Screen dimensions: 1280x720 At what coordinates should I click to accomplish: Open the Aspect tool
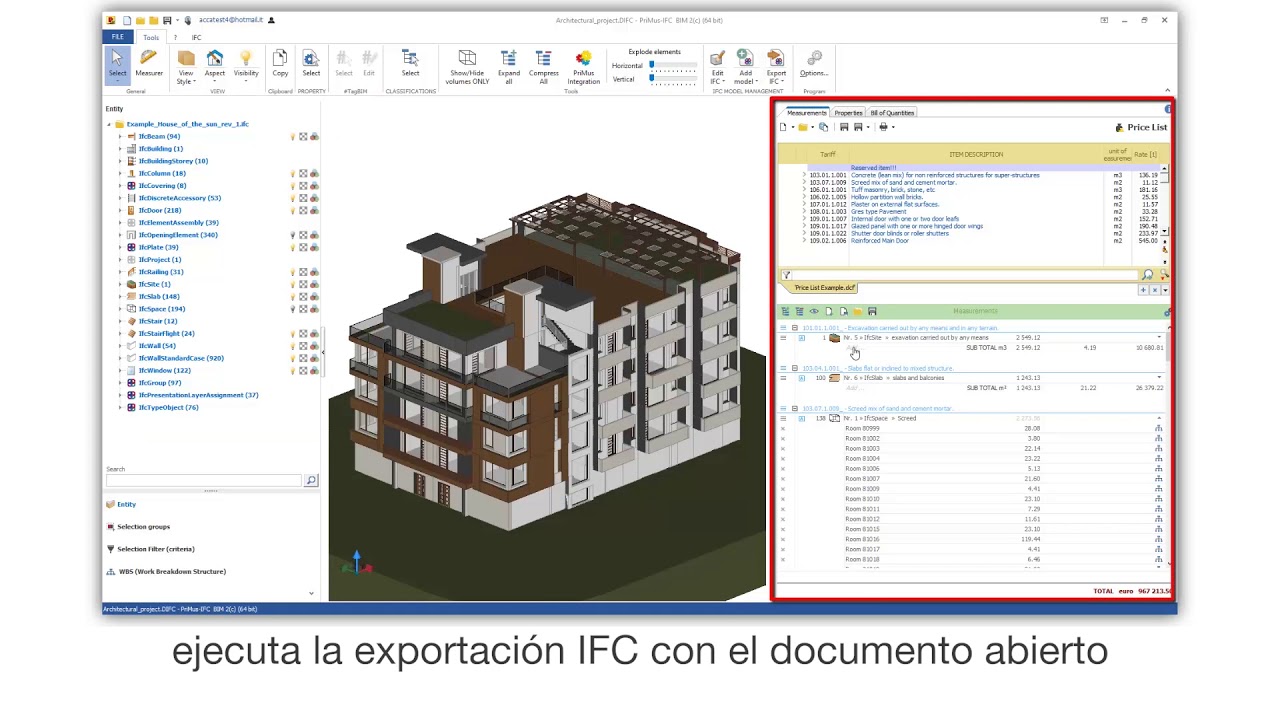[x=215, y=65]
